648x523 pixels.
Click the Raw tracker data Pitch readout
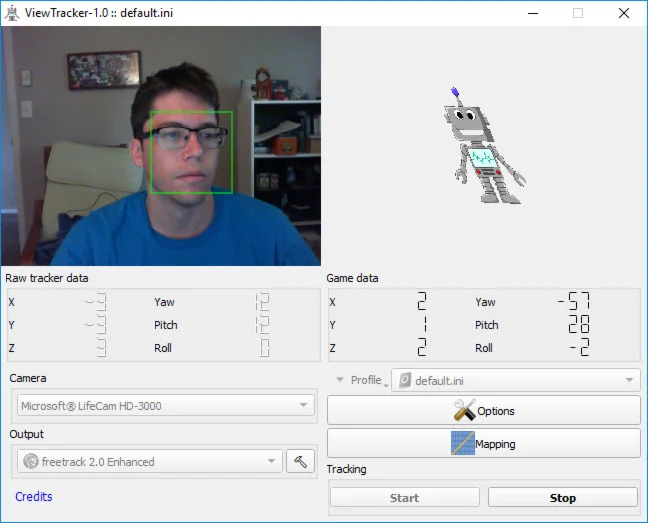click(262, 324)
